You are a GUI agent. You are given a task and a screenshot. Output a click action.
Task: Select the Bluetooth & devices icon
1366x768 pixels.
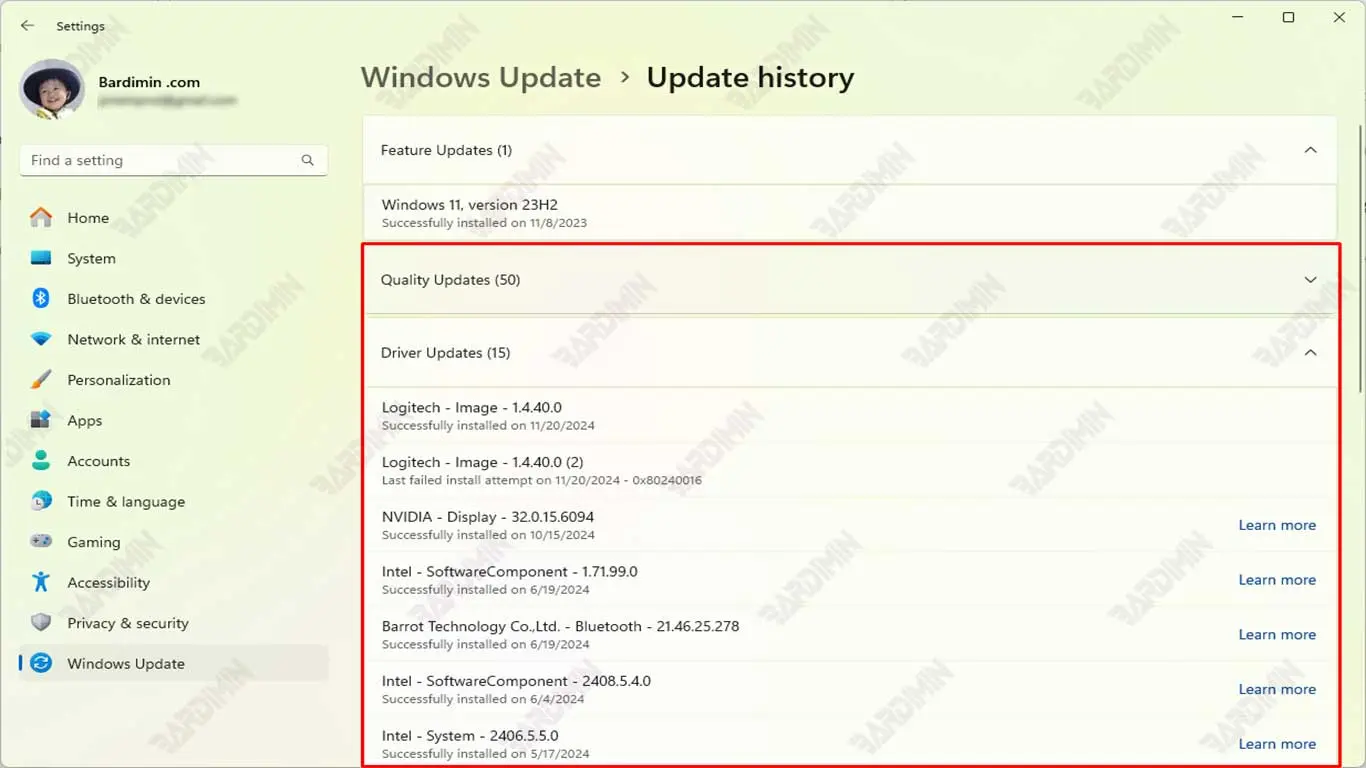[41, 298]
